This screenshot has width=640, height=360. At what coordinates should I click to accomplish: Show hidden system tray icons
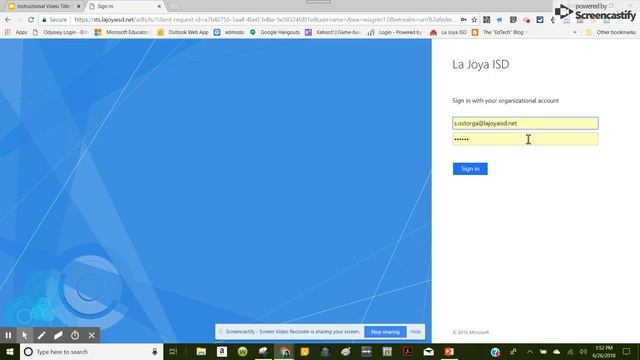click(x=529, y=351)
